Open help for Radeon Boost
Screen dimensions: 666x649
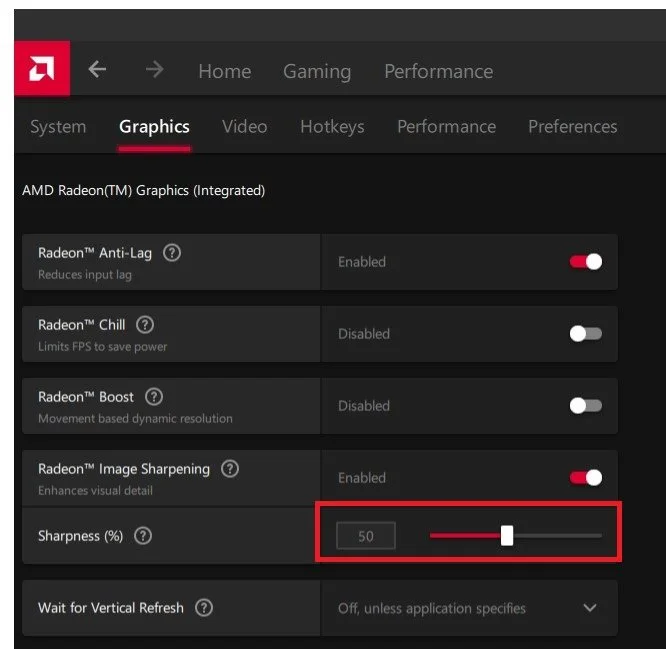154,397
